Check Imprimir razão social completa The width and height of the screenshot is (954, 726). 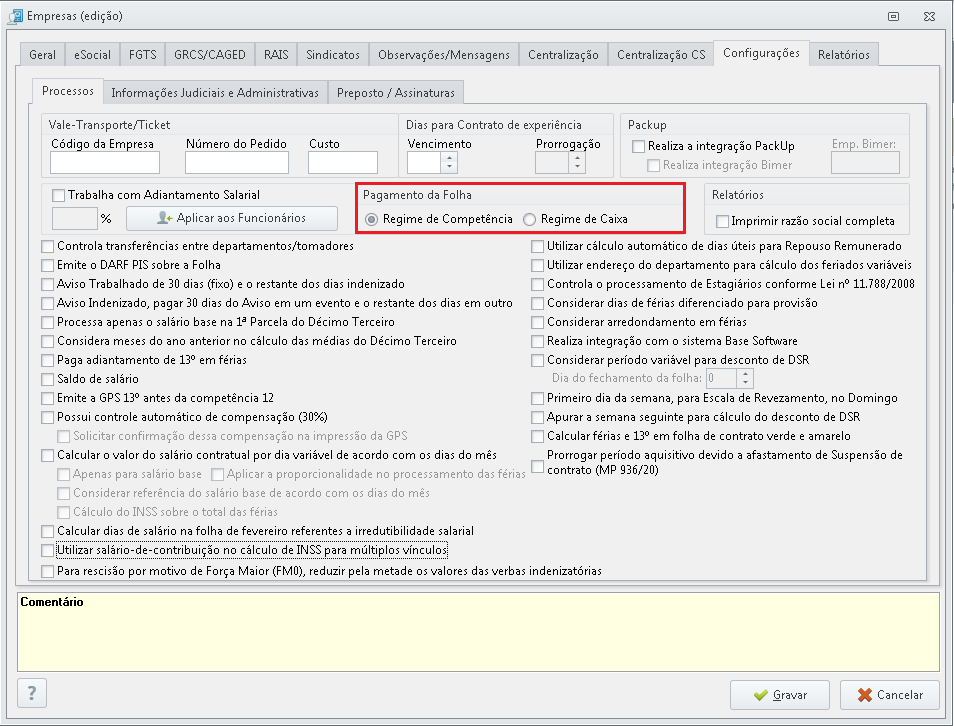click(722, 221)
